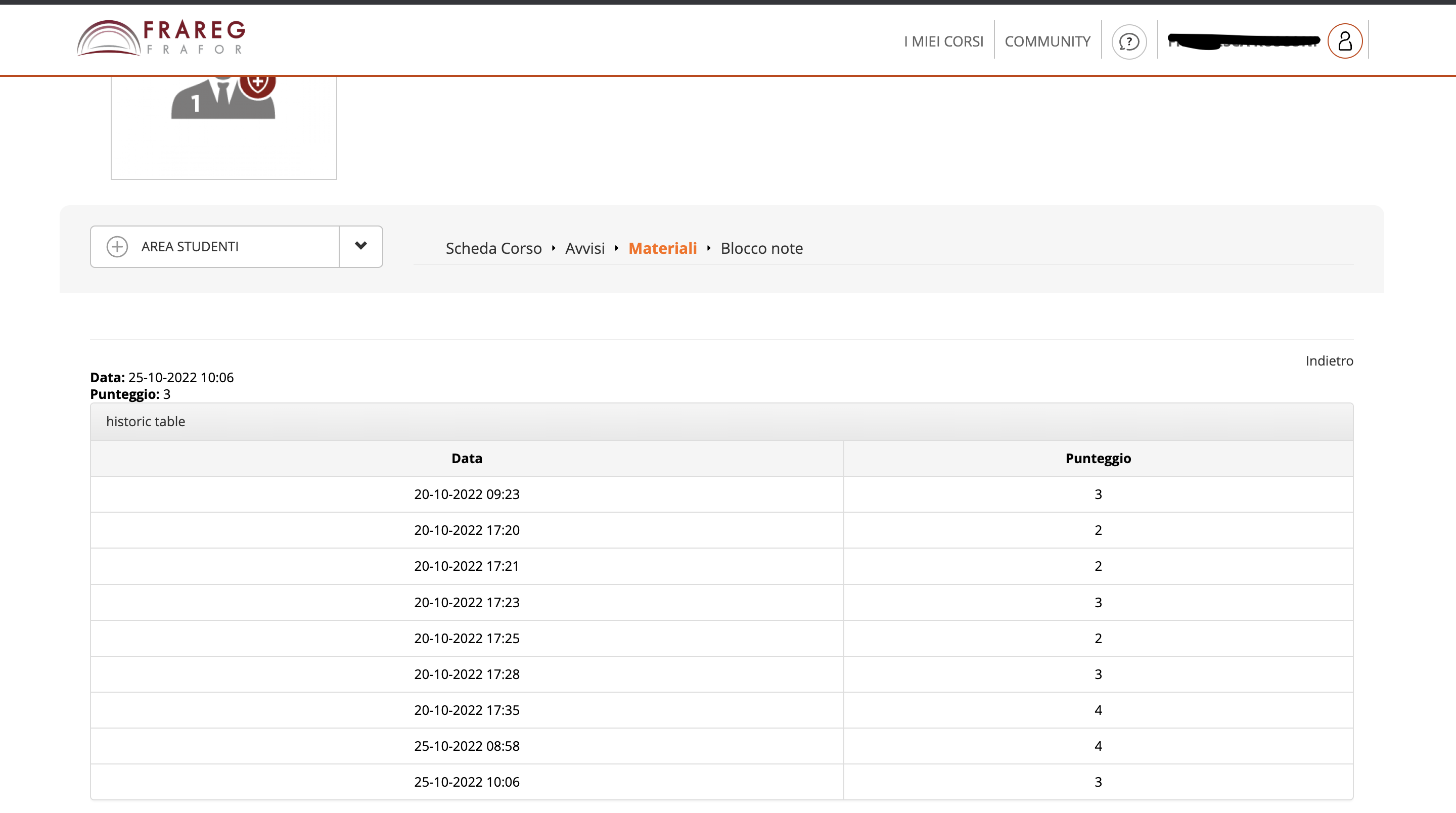
Task: Open the help question mark icon
Action: coord(1129,41)
